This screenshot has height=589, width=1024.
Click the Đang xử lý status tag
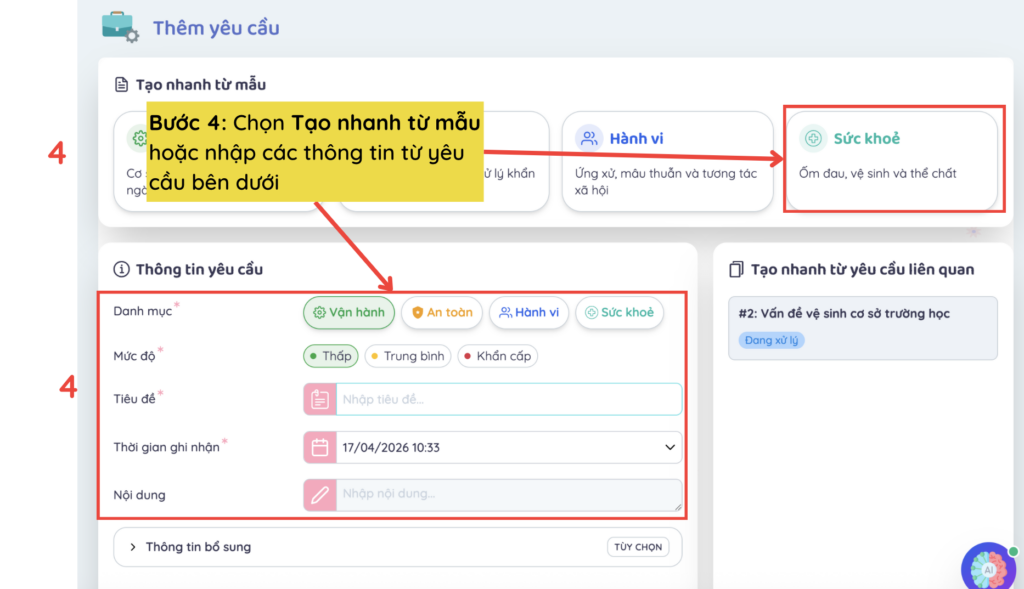[x=772, y=340]
